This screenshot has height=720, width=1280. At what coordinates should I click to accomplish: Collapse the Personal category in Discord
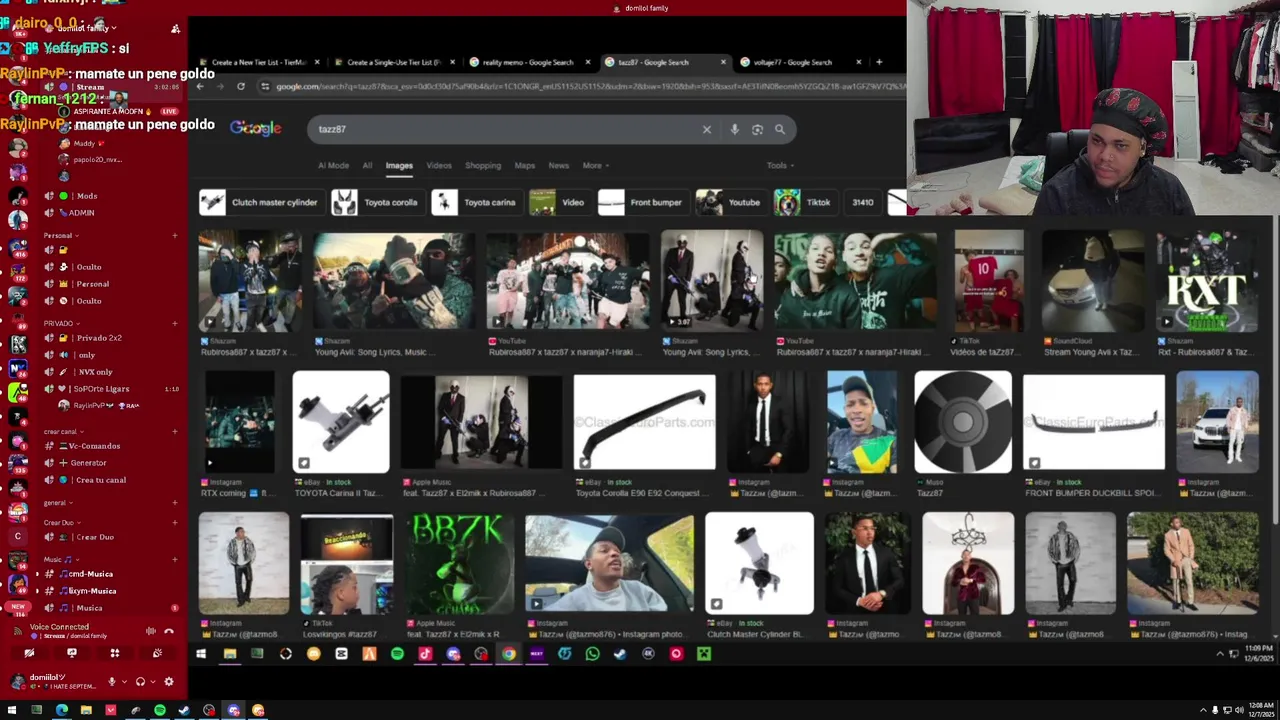click(61, 236)
